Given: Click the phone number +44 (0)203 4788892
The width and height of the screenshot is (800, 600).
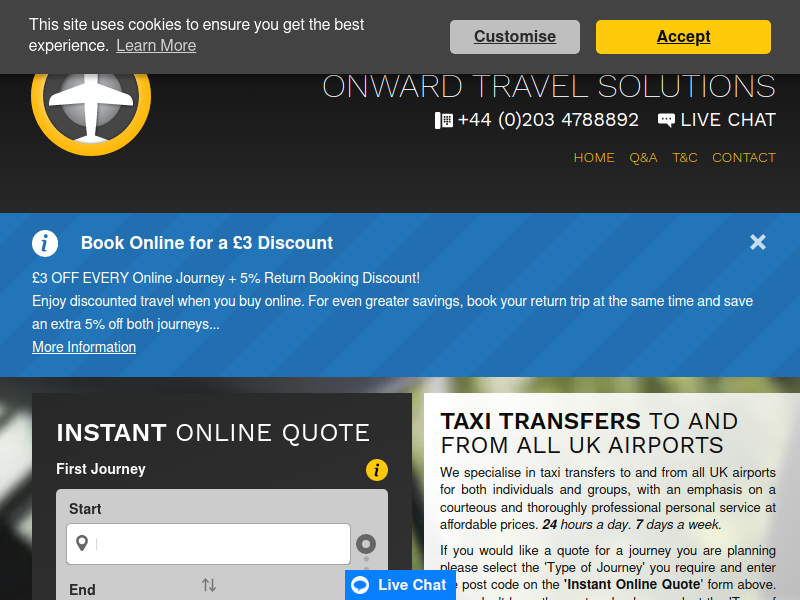Looking at the screenshot, I should tap(548, 120).
